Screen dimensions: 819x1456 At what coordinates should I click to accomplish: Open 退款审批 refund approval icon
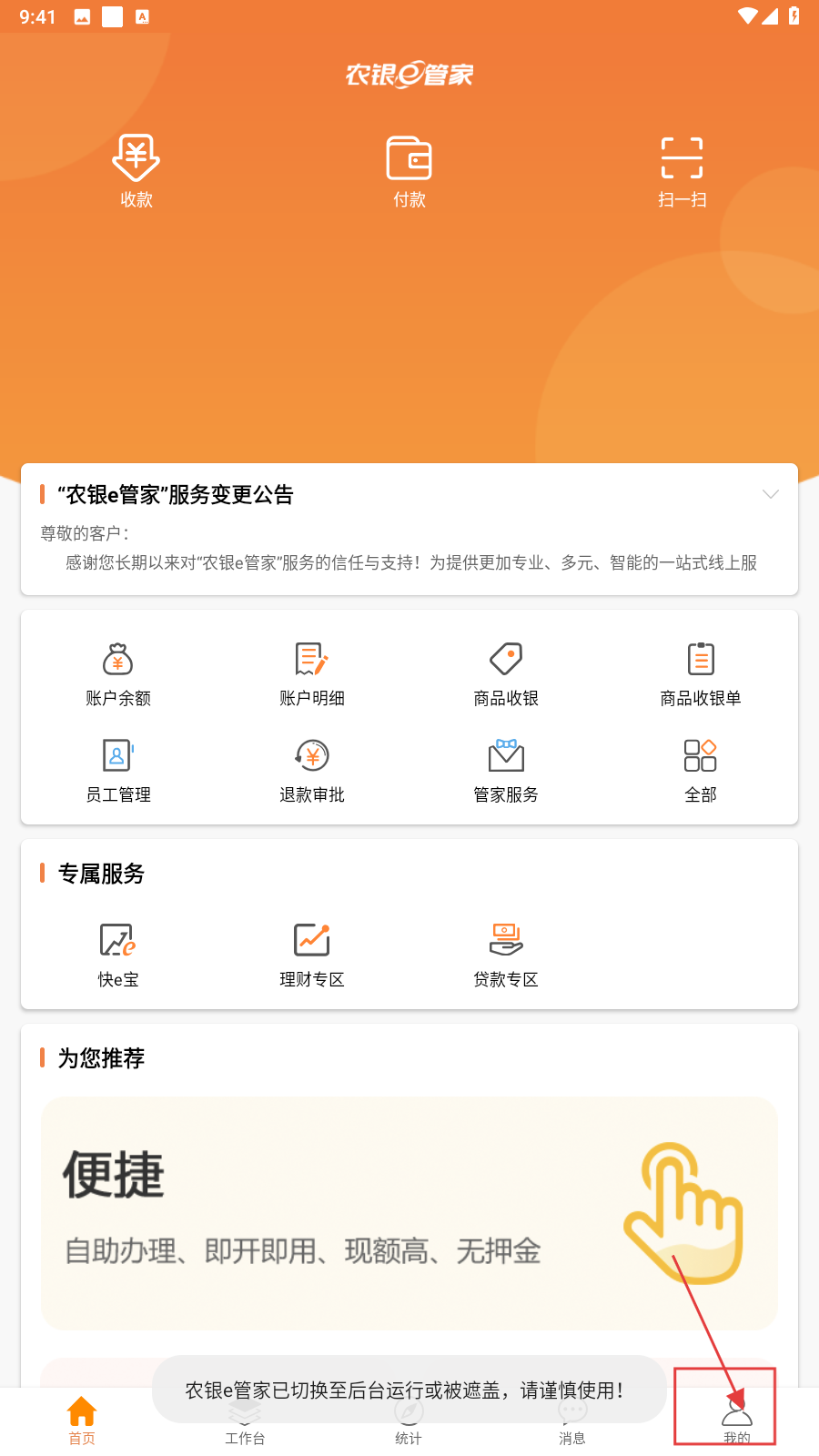312,755
